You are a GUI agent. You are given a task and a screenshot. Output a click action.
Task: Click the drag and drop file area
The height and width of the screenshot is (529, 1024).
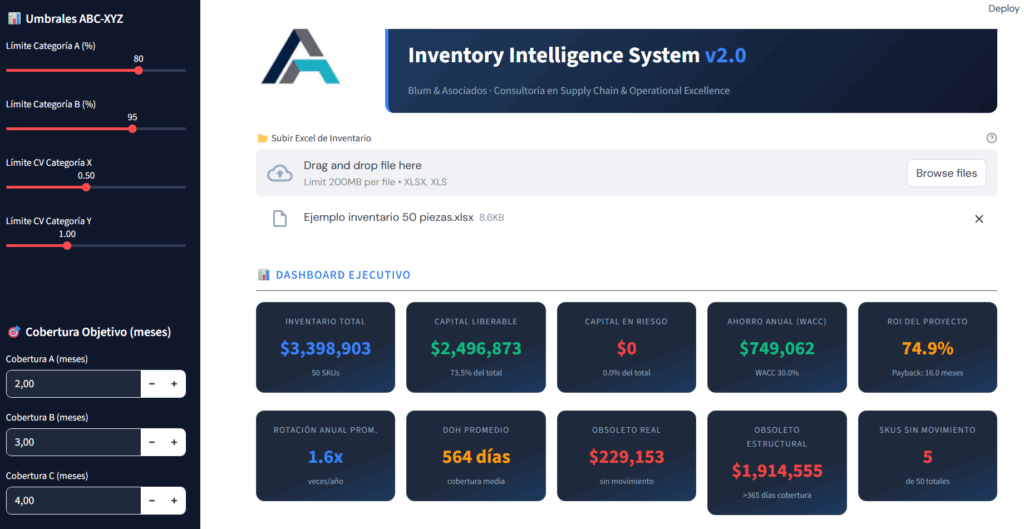580,173
